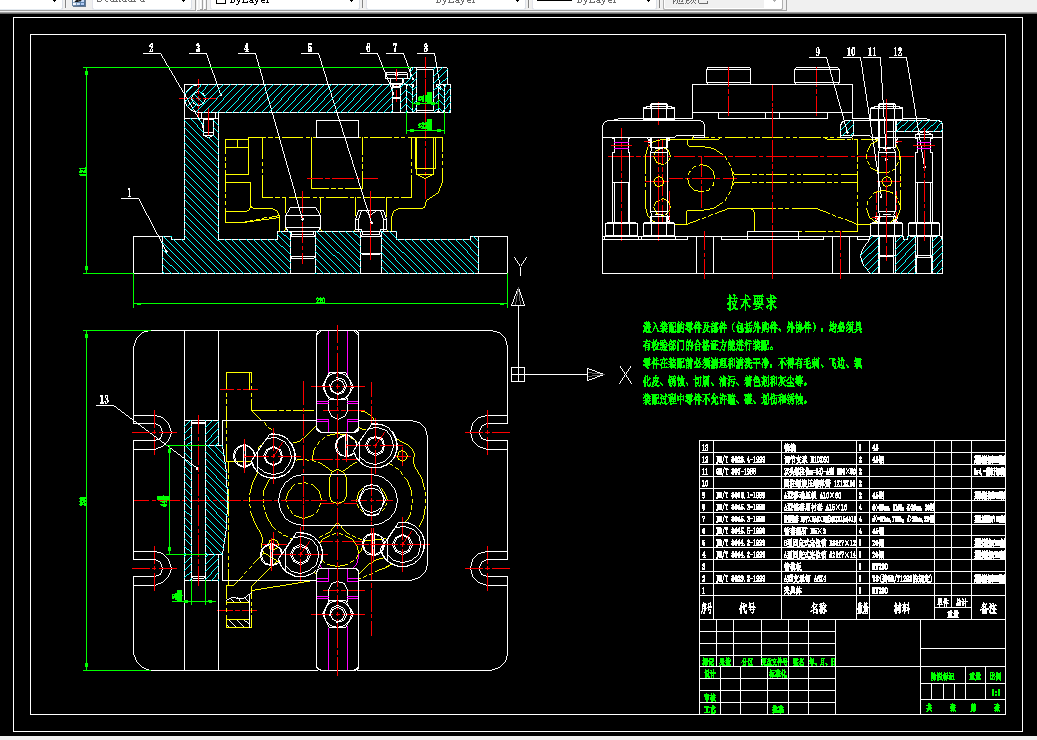Select the UCS origin square icon
This screenshot has height=740, width=1037.
click(x=518, y=374)
